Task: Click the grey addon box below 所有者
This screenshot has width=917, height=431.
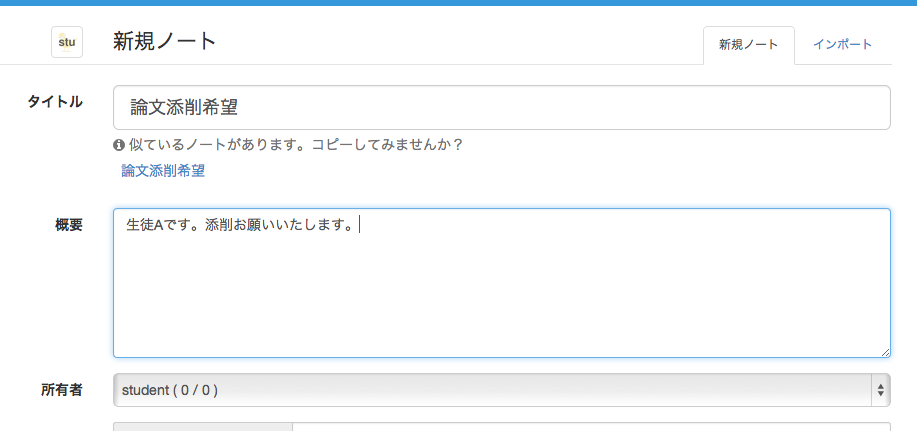Action: tap(202, 426)
